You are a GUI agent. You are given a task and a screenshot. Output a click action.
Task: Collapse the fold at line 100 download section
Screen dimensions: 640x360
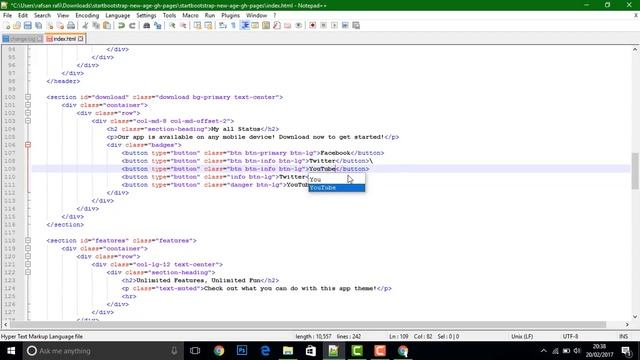(x=28, y=97)
